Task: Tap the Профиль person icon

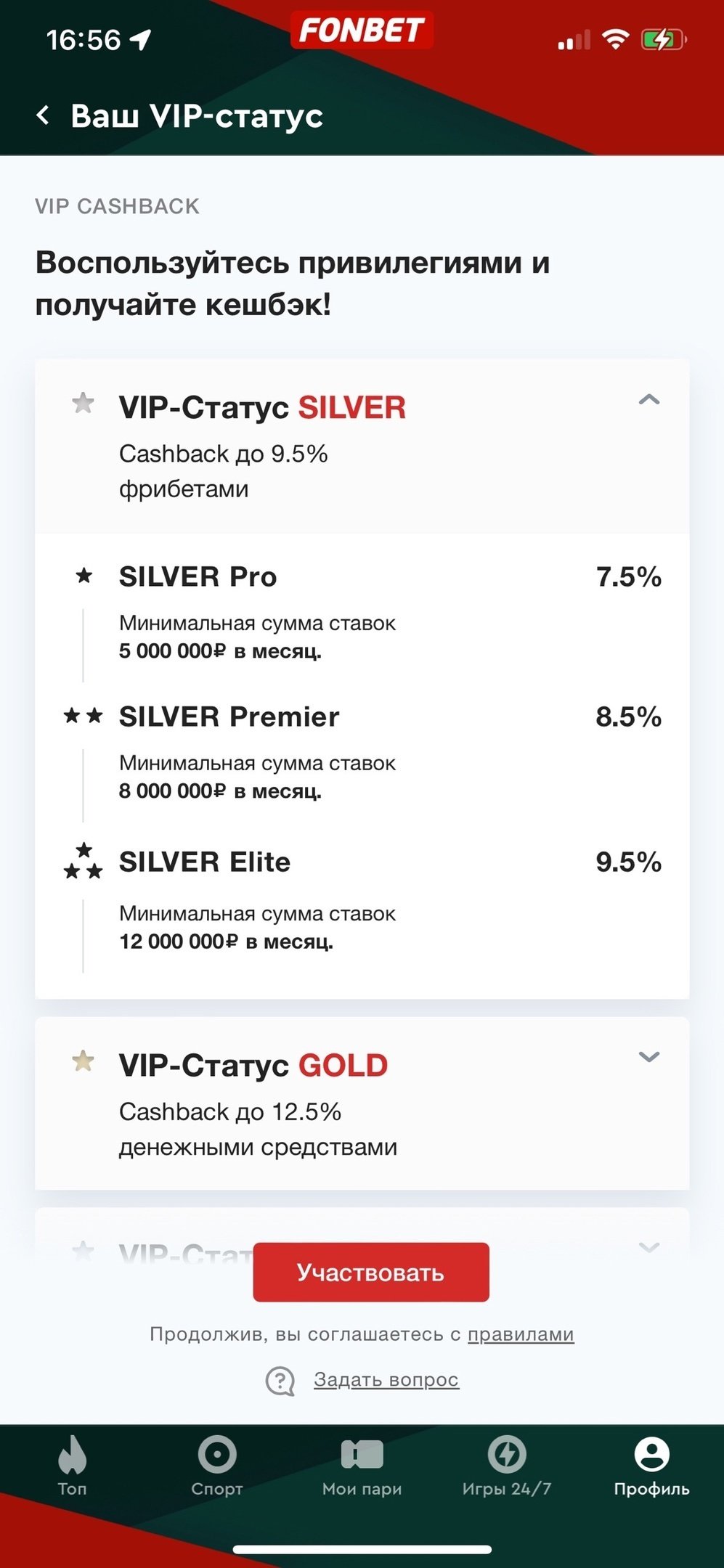Action: [x=651, y=1455]
